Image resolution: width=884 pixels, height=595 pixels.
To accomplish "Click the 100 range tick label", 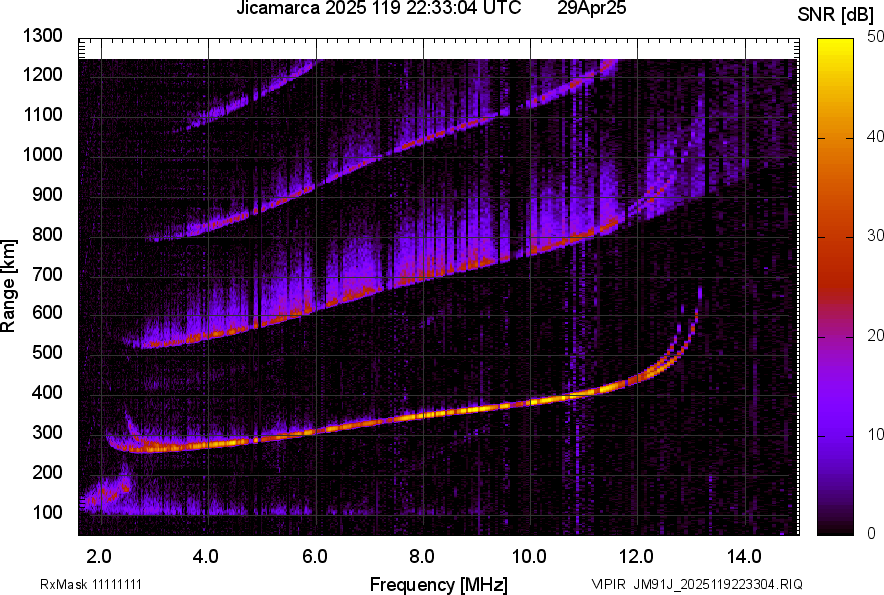I will coord(47,512).
